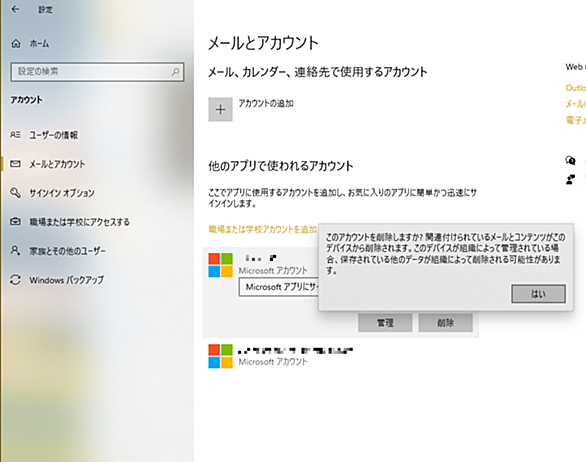Click the アカウント sidebar section heading
The image size is (586, 462).
pyautogui.click(x=26, y=100)
